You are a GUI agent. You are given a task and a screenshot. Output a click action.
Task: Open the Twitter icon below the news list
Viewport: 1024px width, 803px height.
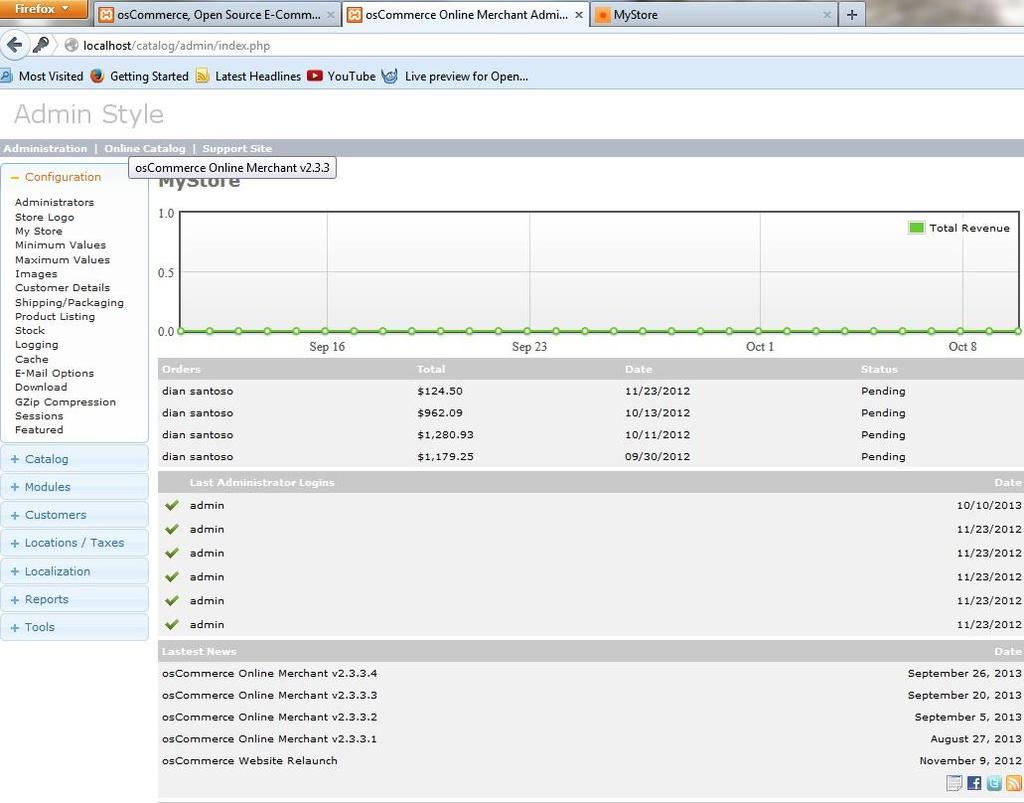[994, 782]
